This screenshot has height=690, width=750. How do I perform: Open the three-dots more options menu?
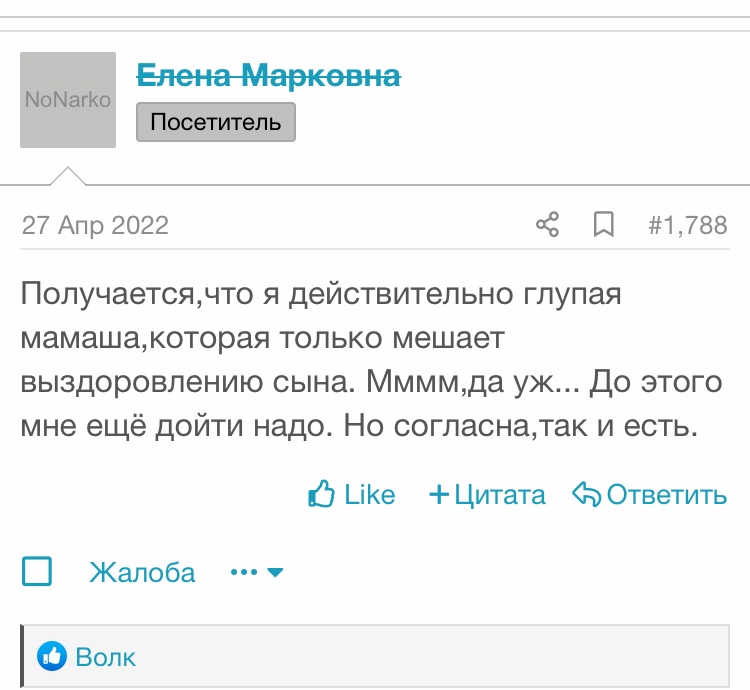pyautogui.click(x=245, y=572)
